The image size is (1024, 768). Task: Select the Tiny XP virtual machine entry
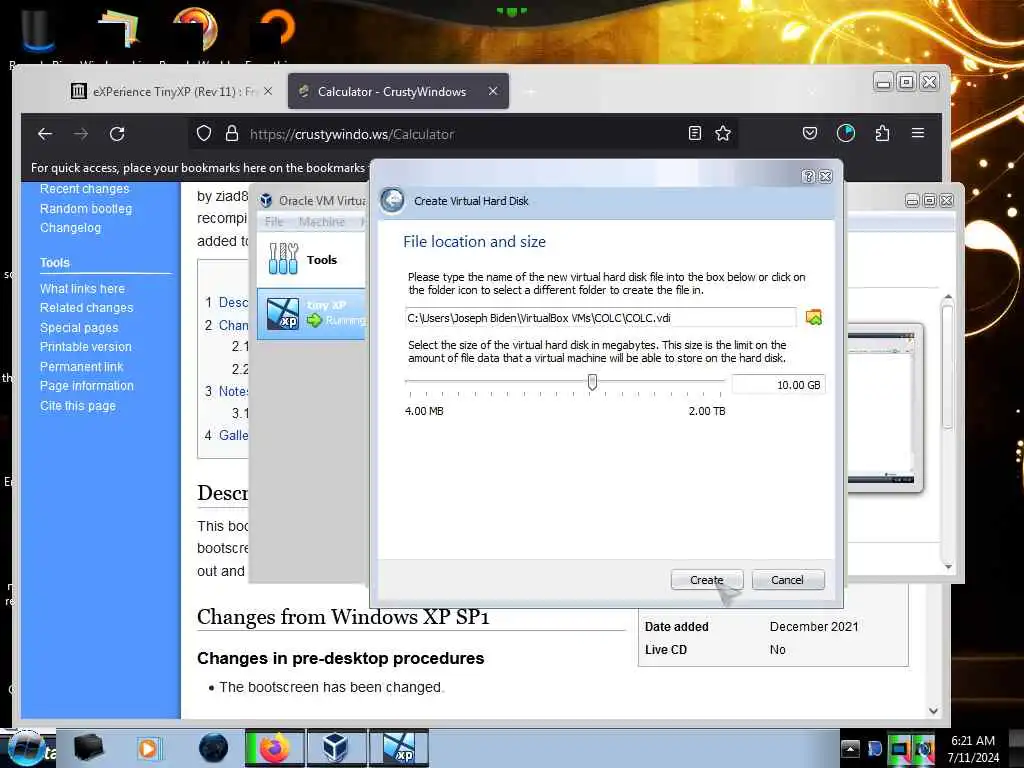312,313
